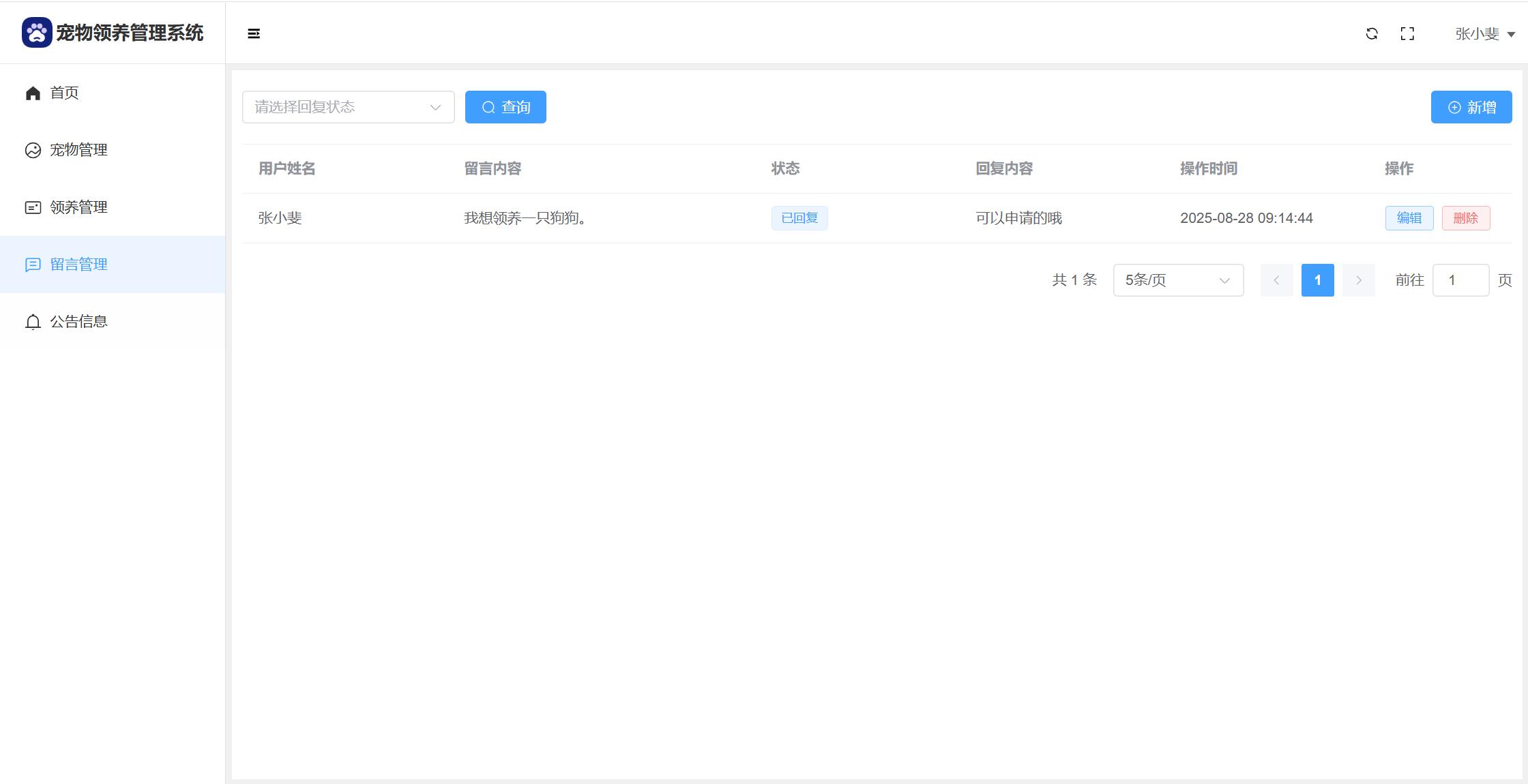Screen dimensions: 1528x784
Task: Click the chat icon for 留言管理
Action: tap(33, 265)
